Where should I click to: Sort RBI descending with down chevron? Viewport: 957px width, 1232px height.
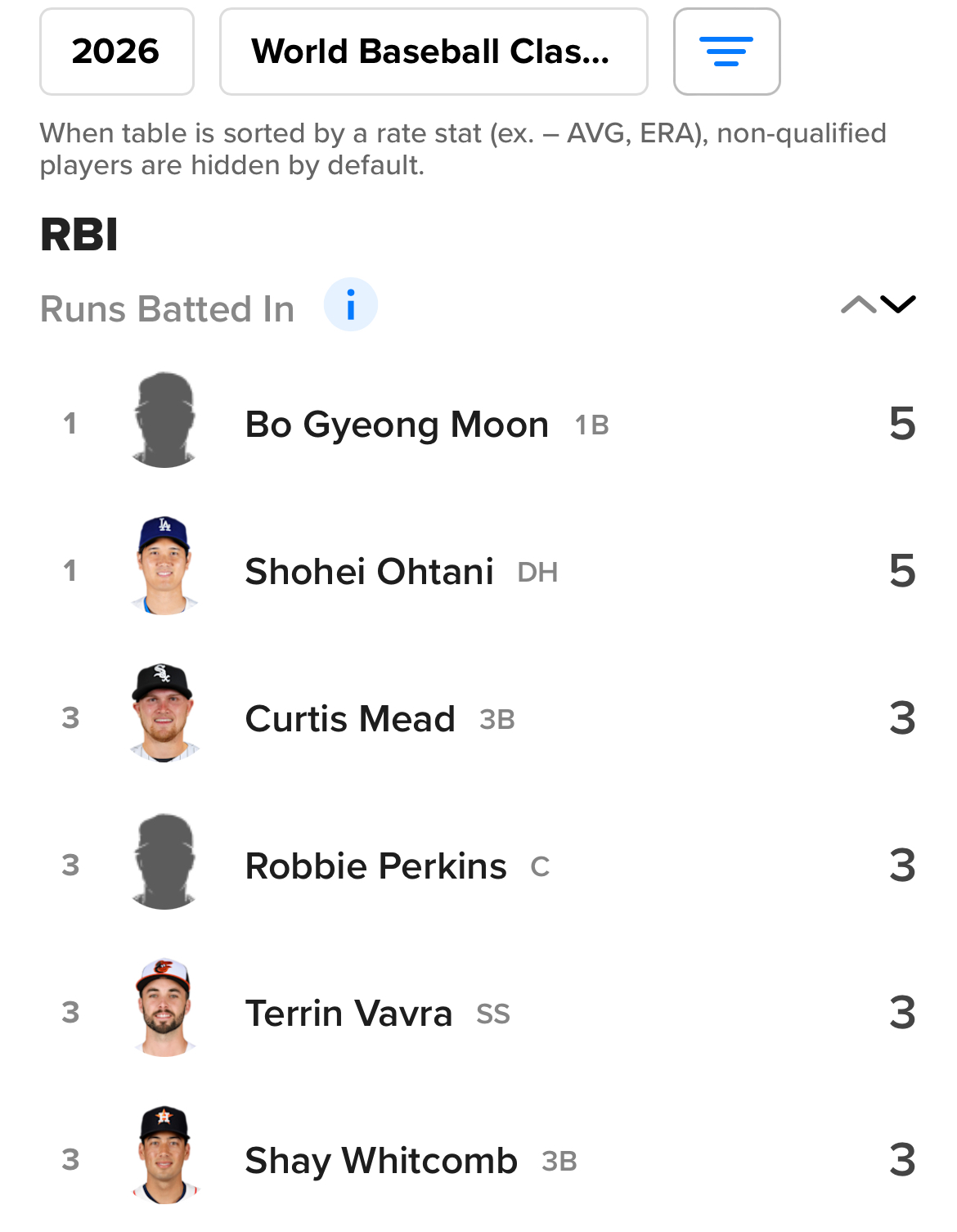[x=898, y=305]
